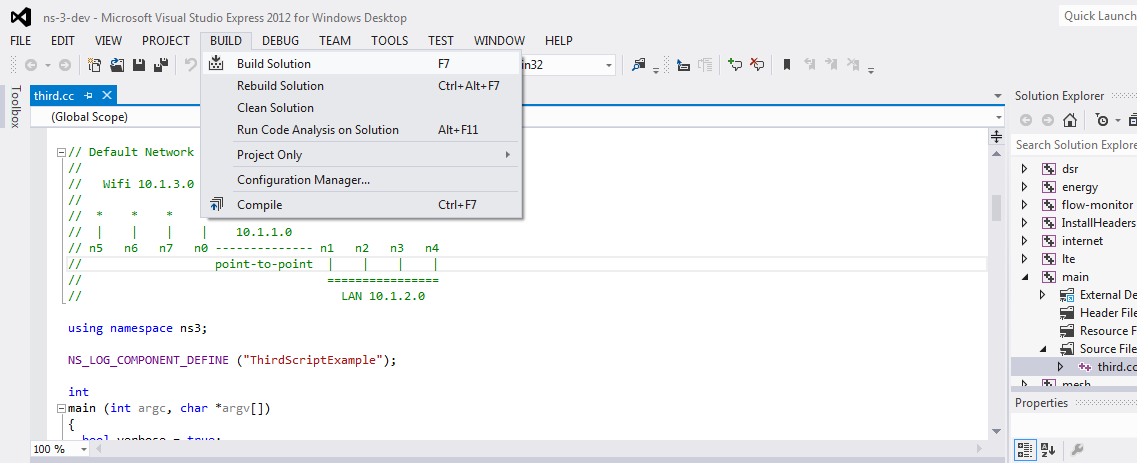Click Solution Explorer Back arrow

(1026, 120)
